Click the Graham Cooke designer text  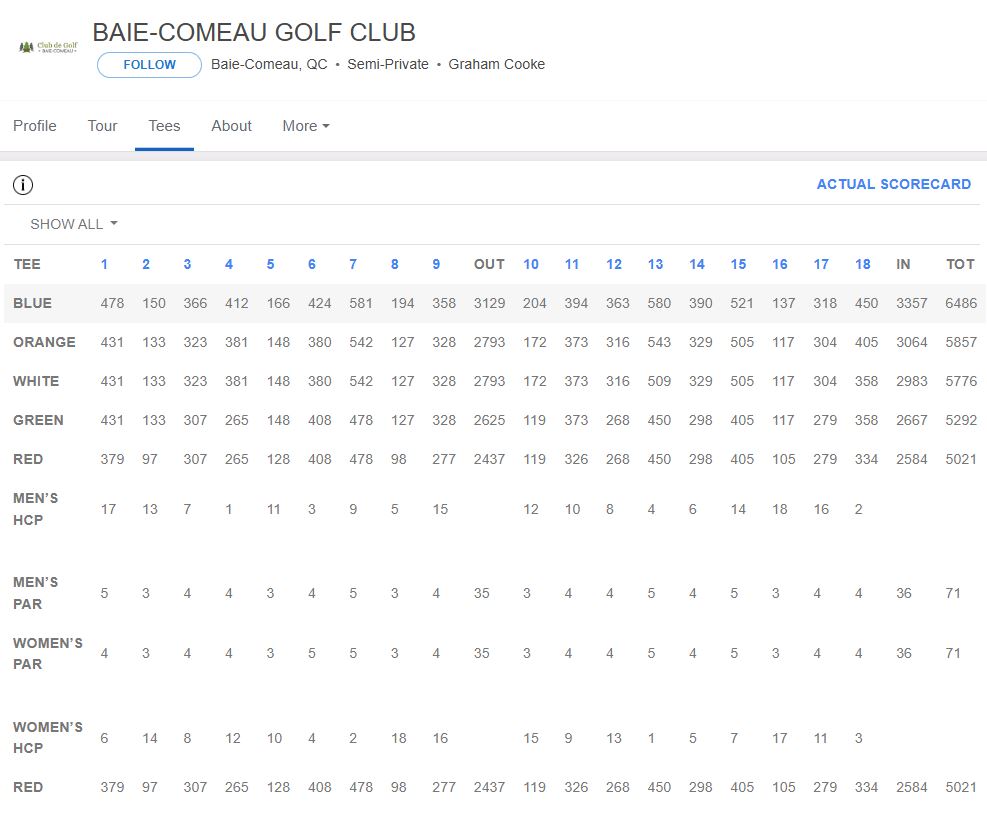click(497, 64)
